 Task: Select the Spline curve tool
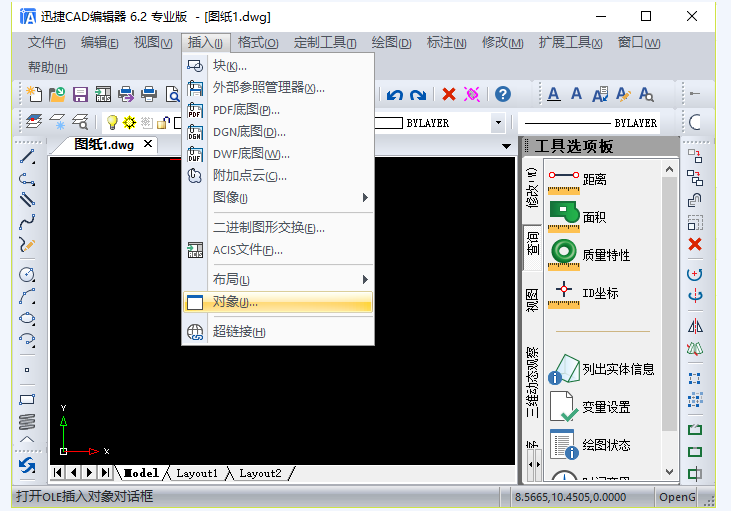click(x=27, y=222)
